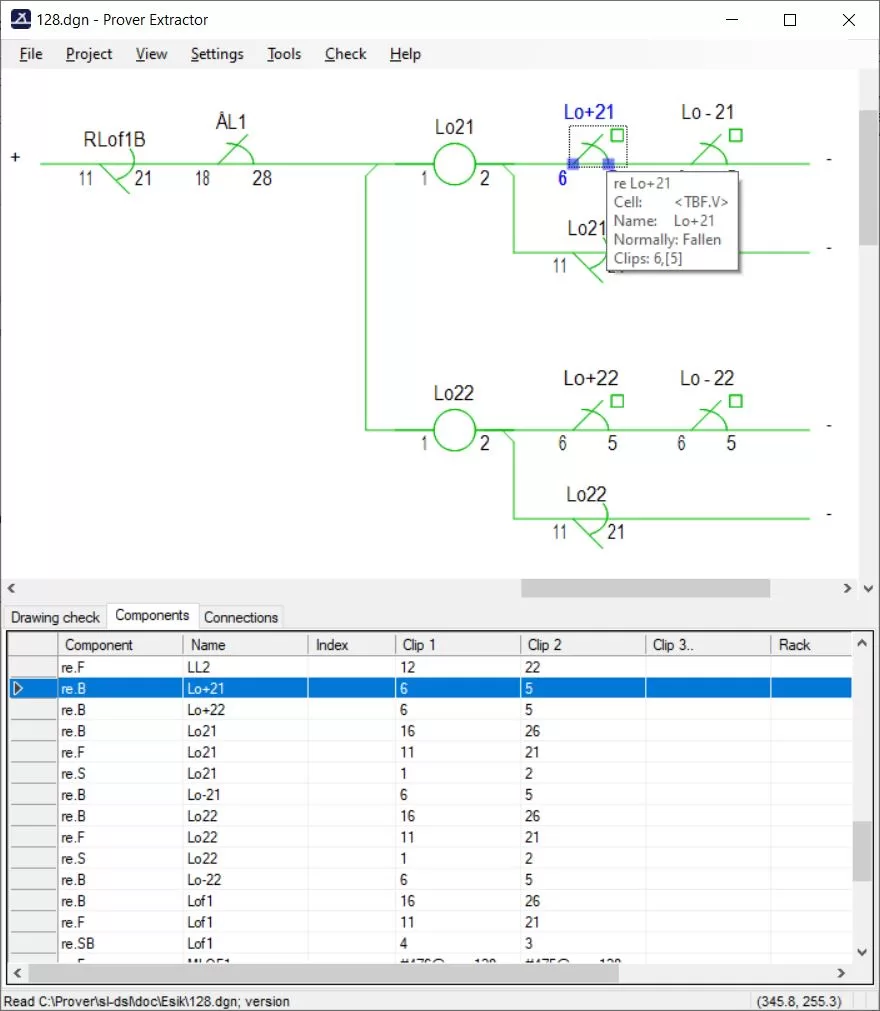Click the drawing scroll down arrow
This screenshot has height=1011, width=880.
(x=868, y=589)
